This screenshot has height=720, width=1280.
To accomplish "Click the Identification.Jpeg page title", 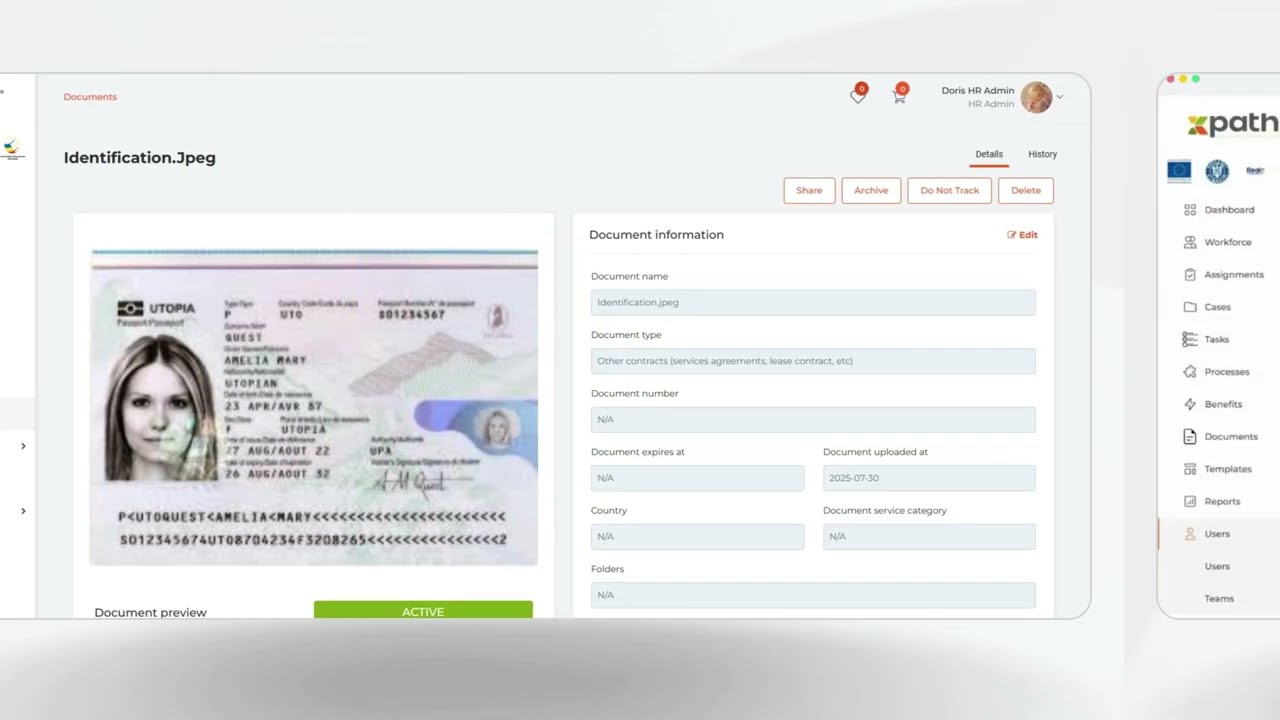I will pos(140,157).
